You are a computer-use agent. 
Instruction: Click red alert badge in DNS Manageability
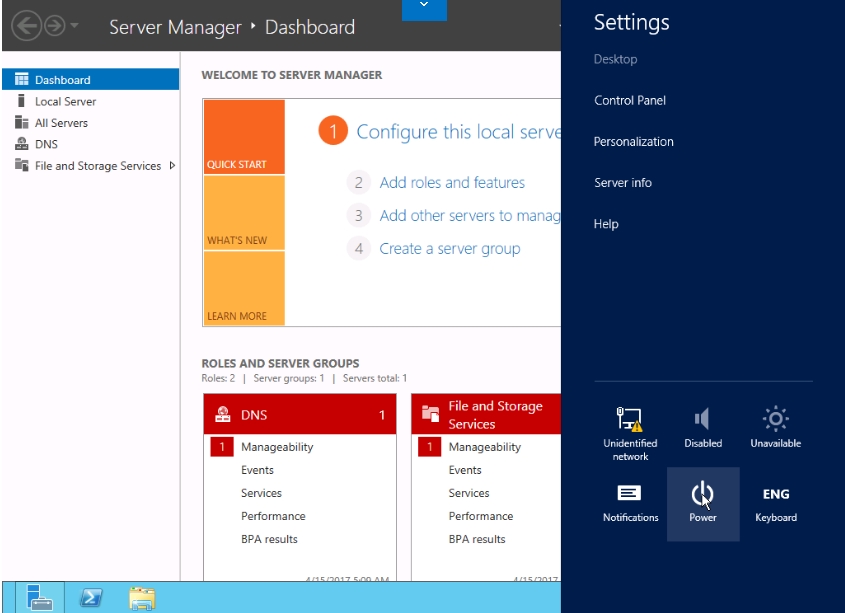point(221,447)
